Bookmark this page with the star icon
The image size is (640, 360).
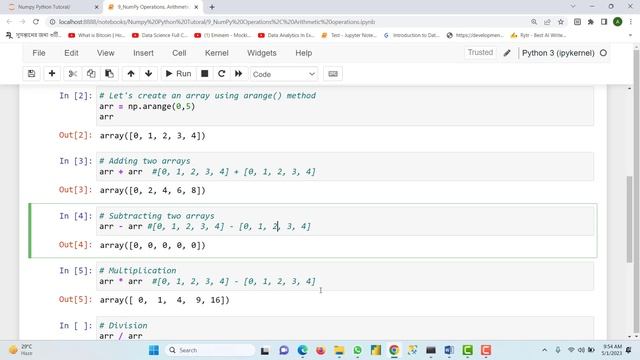[x=561, y=22]
